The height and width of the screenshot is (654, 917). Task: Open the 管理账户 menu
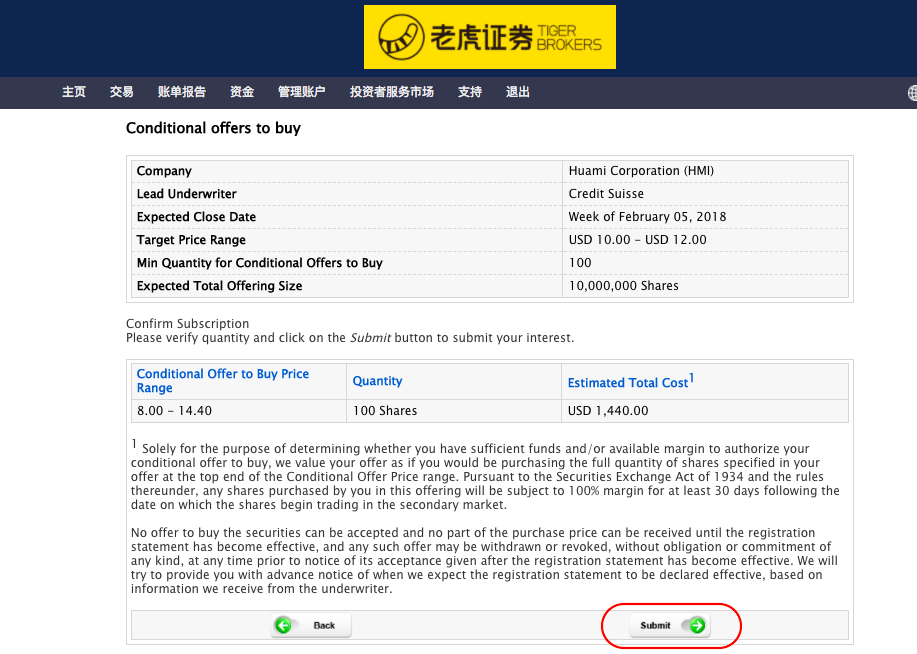point(301,92)
